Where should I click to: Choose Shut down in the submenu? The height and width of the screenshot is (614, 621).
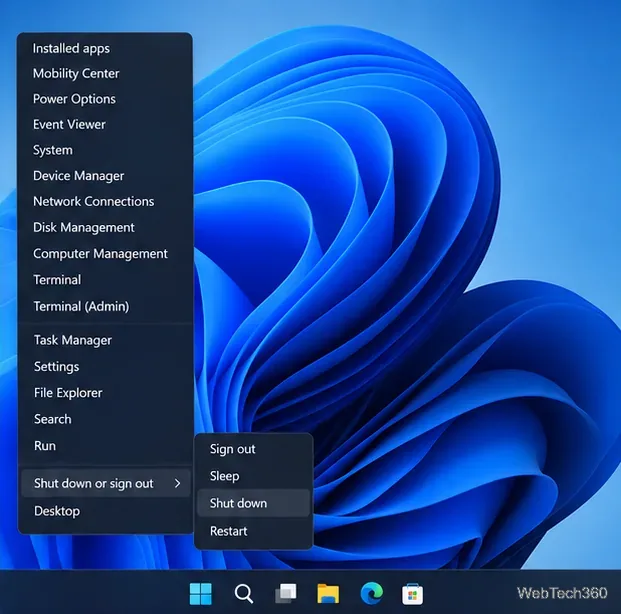point(253,503)
